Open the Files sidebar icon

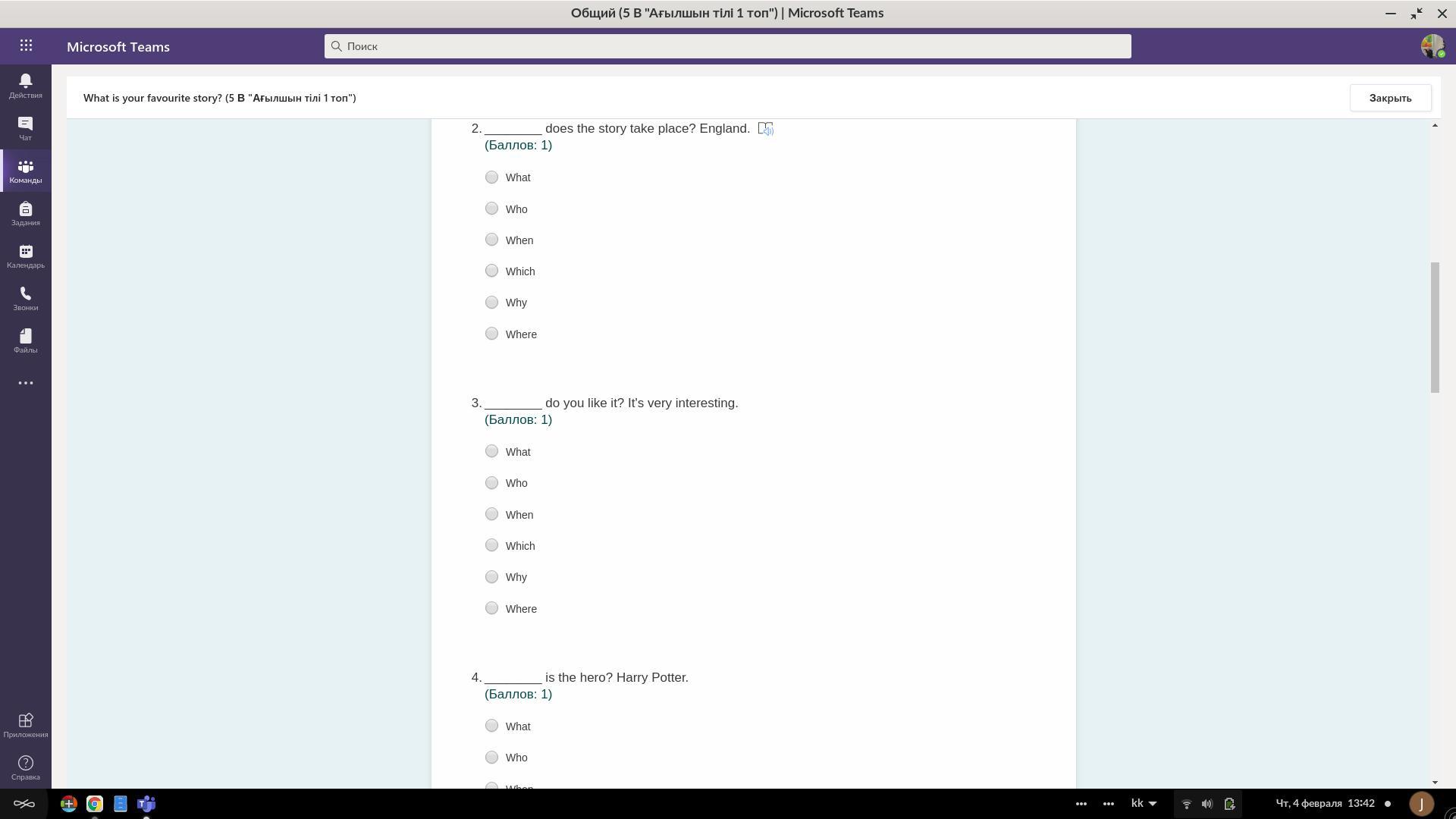[25, 340]
